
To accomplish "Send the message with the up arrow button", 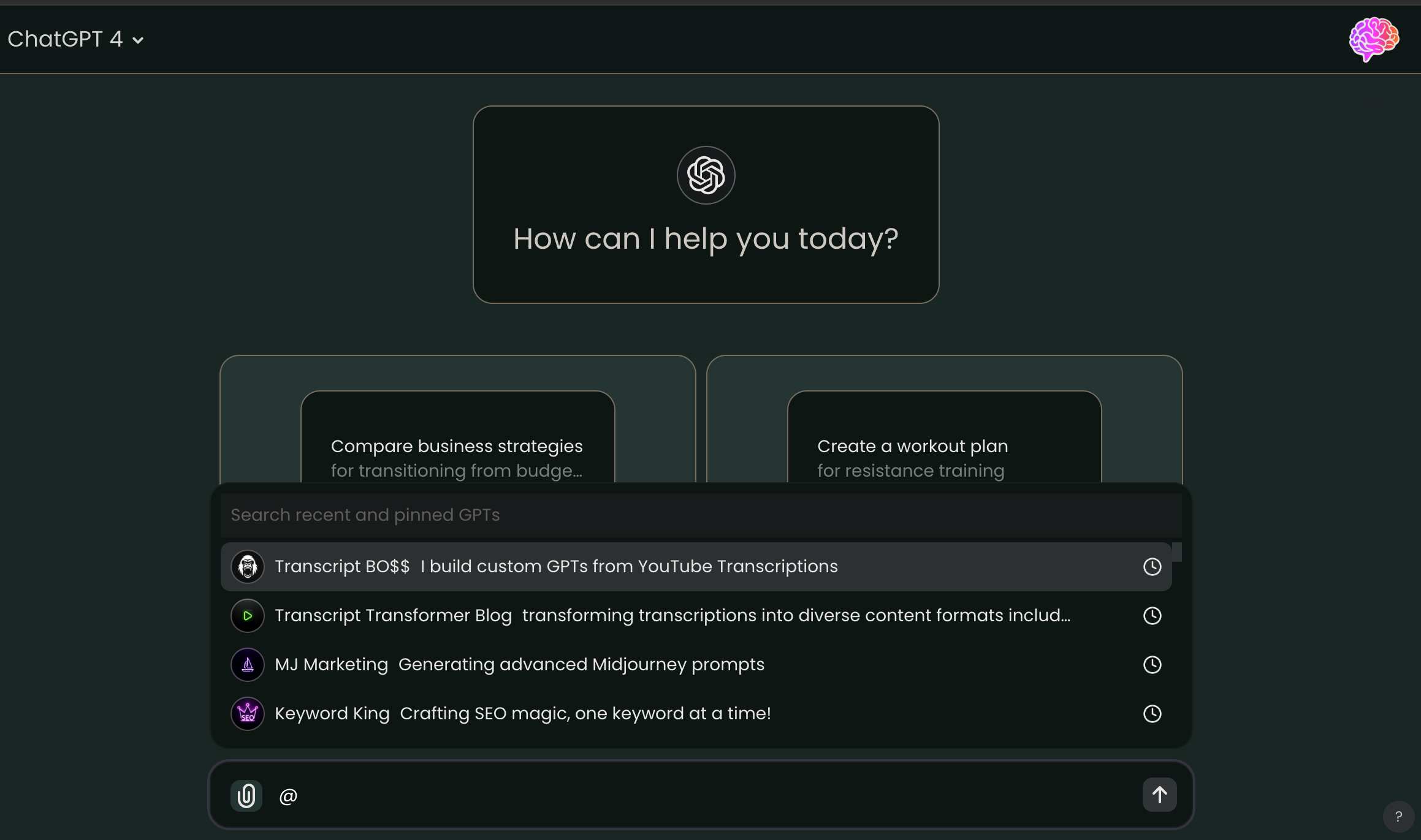I will 1159,795.
